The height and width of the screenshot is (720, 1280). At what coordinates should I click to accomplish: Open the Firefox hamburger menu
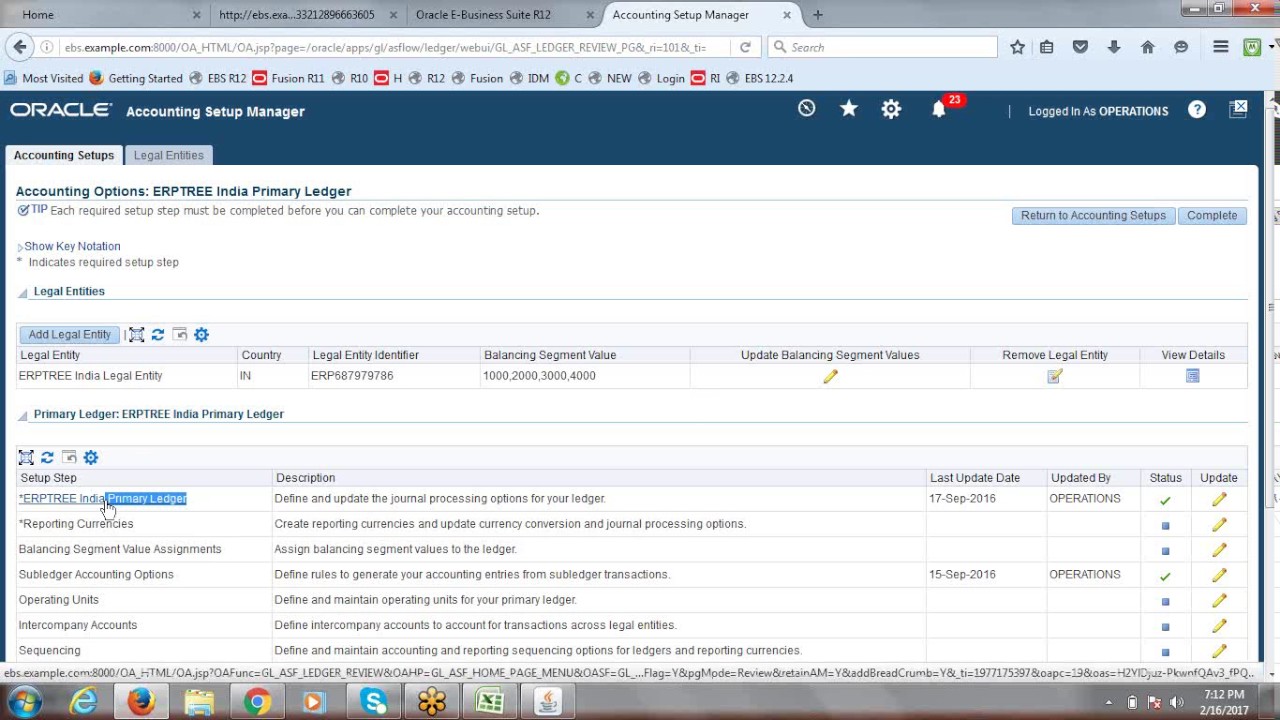point(1220,47)
